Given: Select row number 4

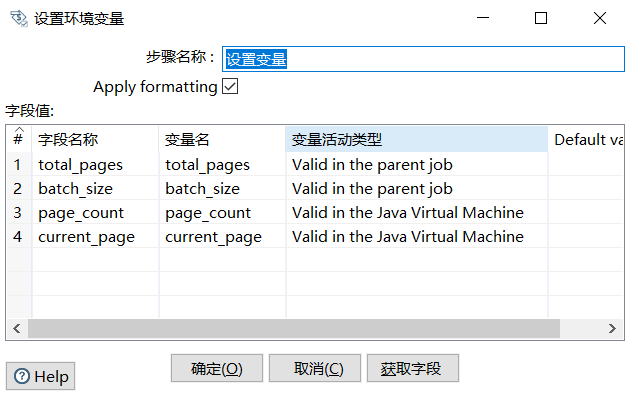Looking at the screenshot, I should [18, 236].
